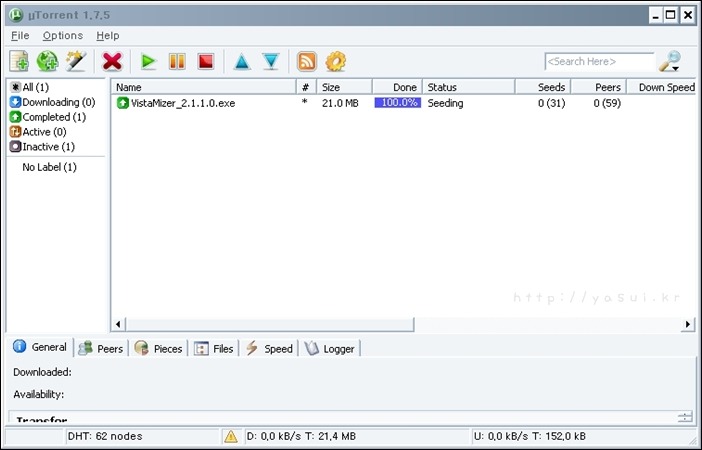Click the orange Pause torrent icon
The height and width of the screenshot is (450, 702).
click(177, 61)
